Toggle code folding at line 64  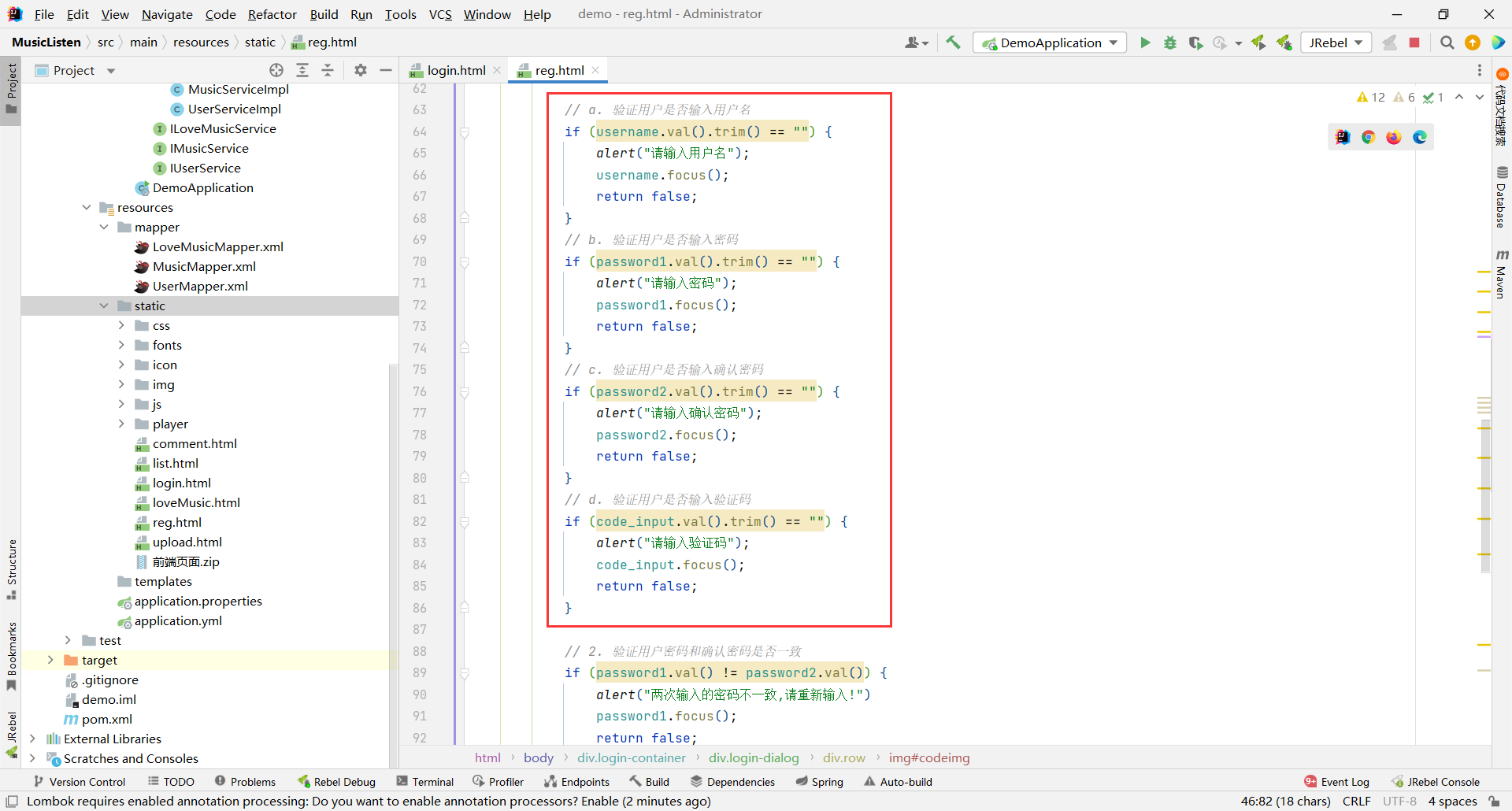465,132
